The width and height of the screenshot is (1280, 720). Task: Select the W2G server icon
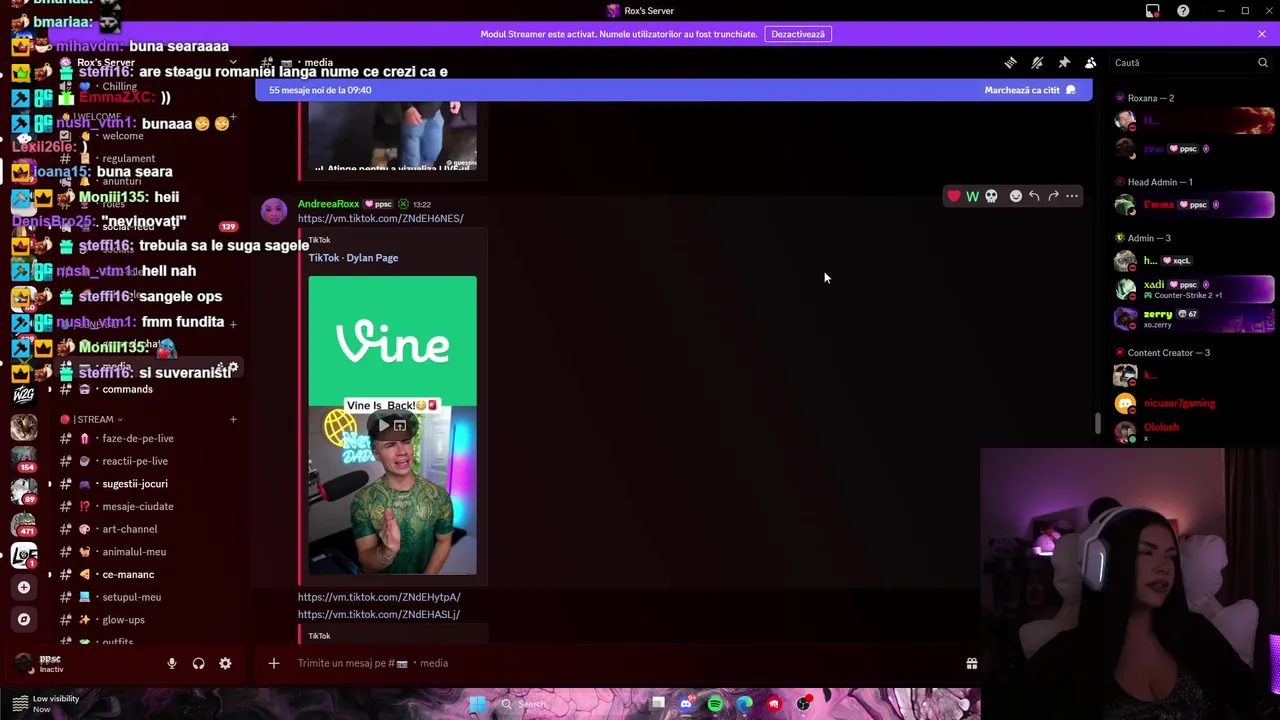(23, 394)
